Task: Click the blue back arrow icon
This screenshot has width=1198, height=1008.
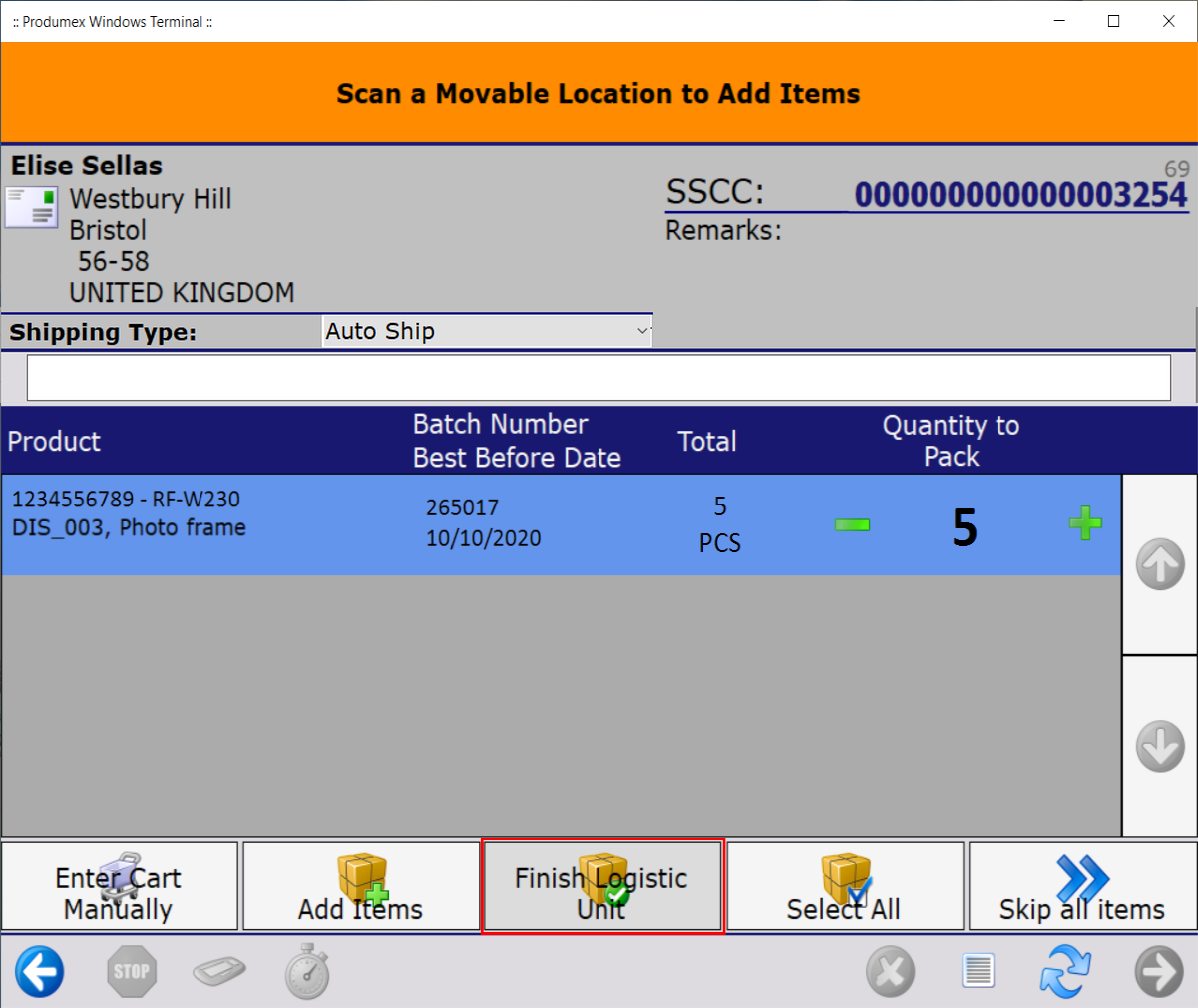Action: coord(40,971)
